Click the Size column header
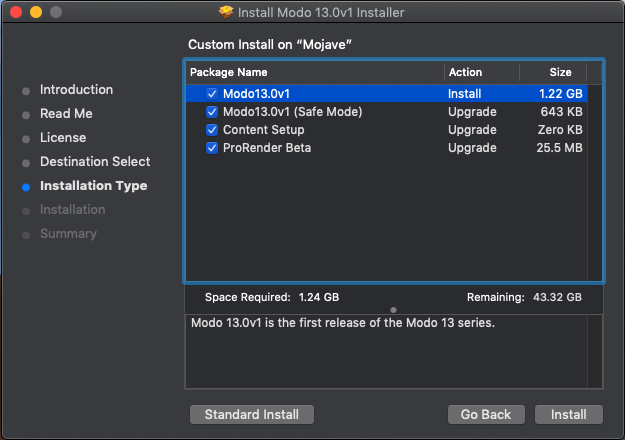 point(560,72)
